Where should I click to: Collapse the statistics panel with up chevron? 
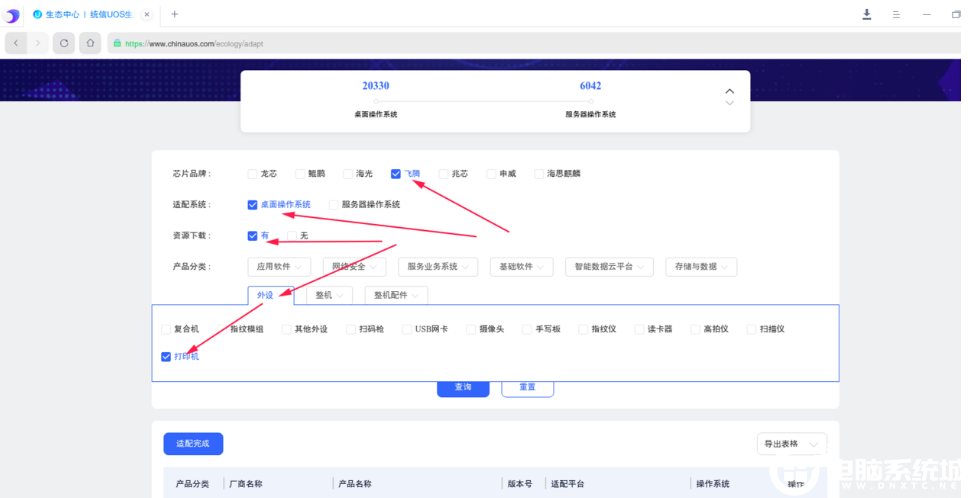coord(729,91)
